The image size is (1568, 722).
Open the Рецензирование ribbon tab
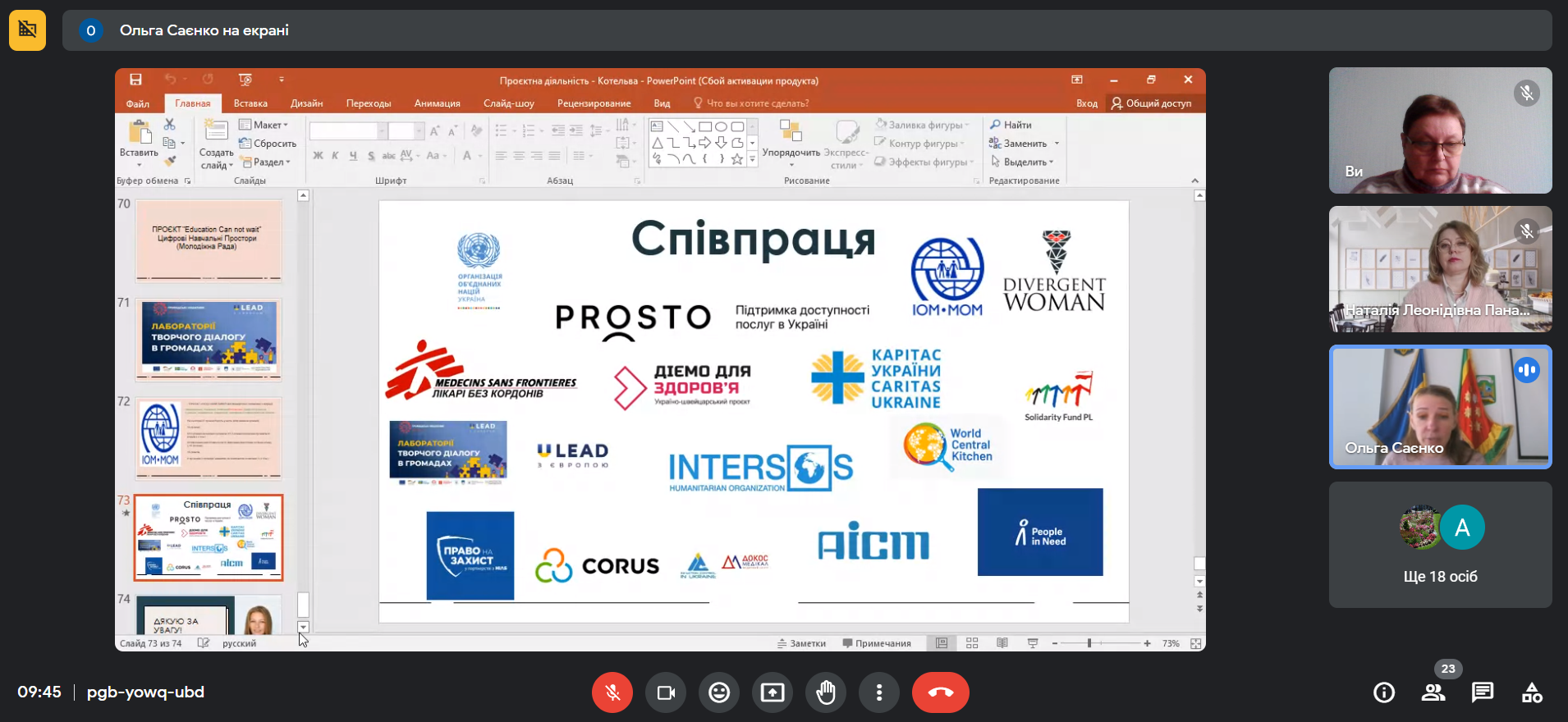click(594, 103)
